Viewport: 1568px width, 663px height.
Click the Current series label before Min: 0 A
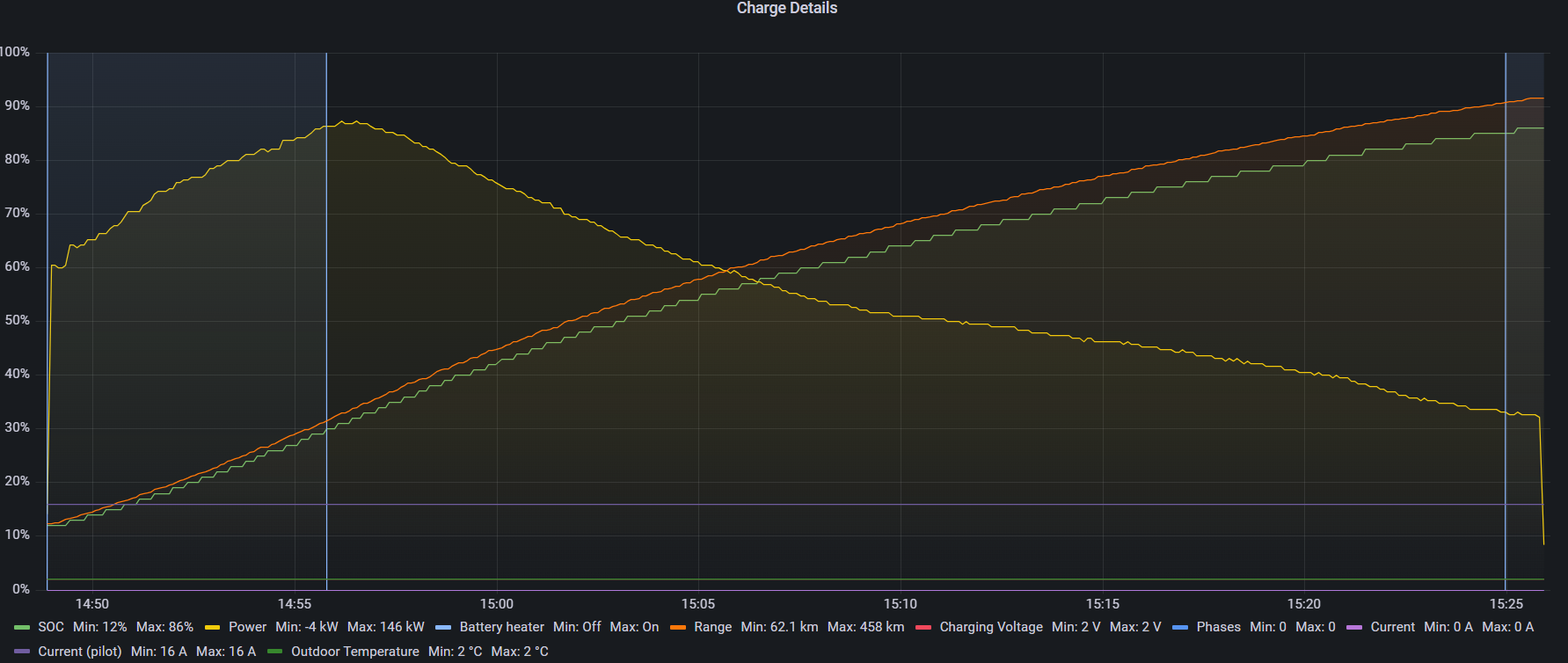coord(1392,627)
